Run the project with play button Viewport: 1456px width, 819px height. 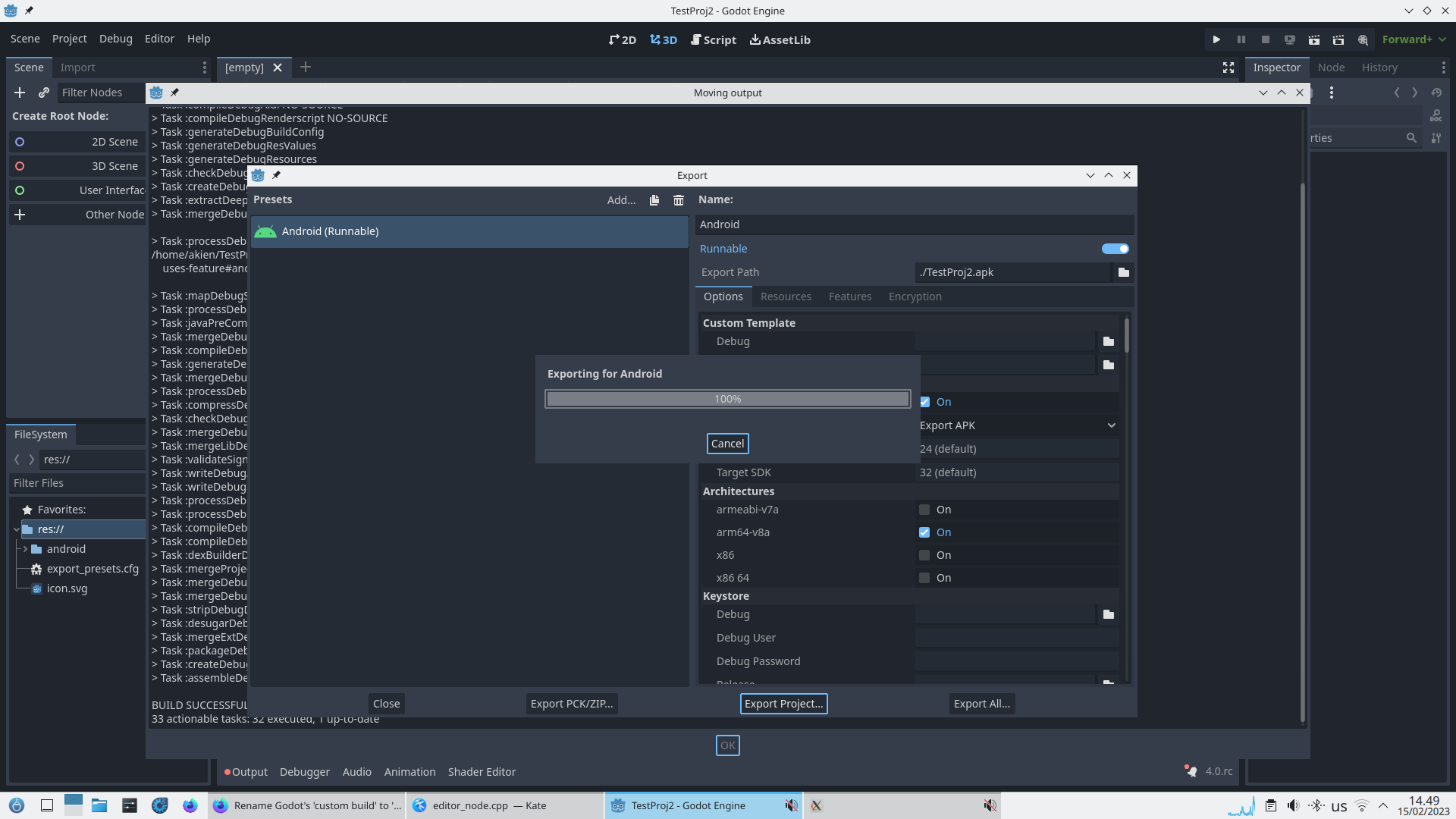click(1216, 39)
